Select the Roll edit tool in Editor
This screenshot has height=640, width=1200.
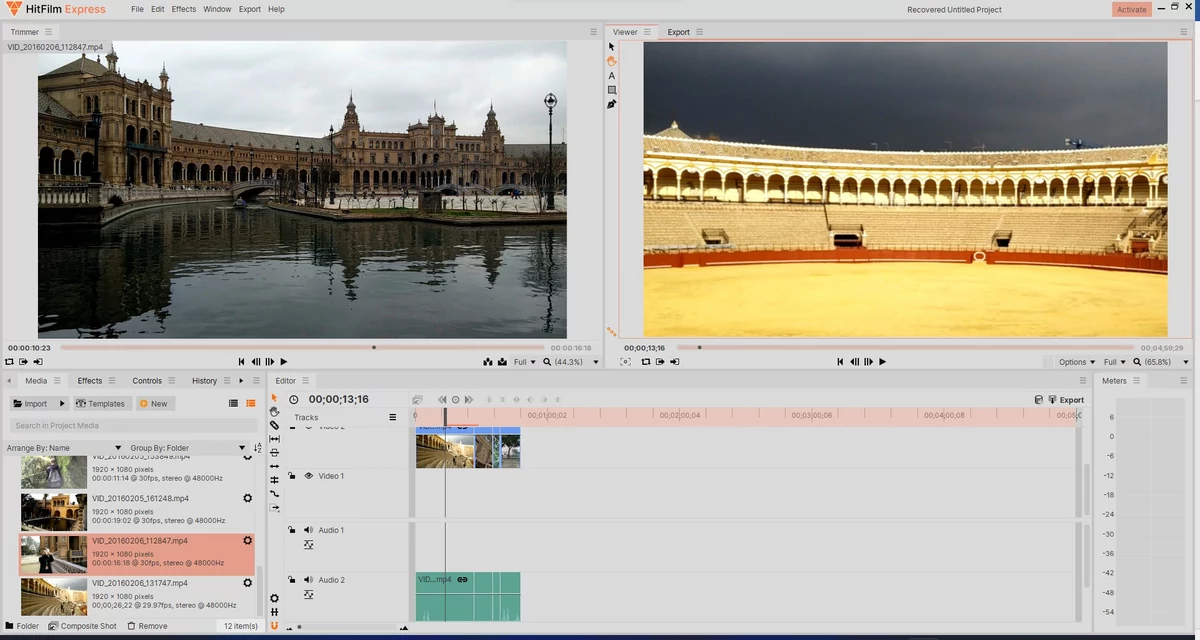(274, 480)
